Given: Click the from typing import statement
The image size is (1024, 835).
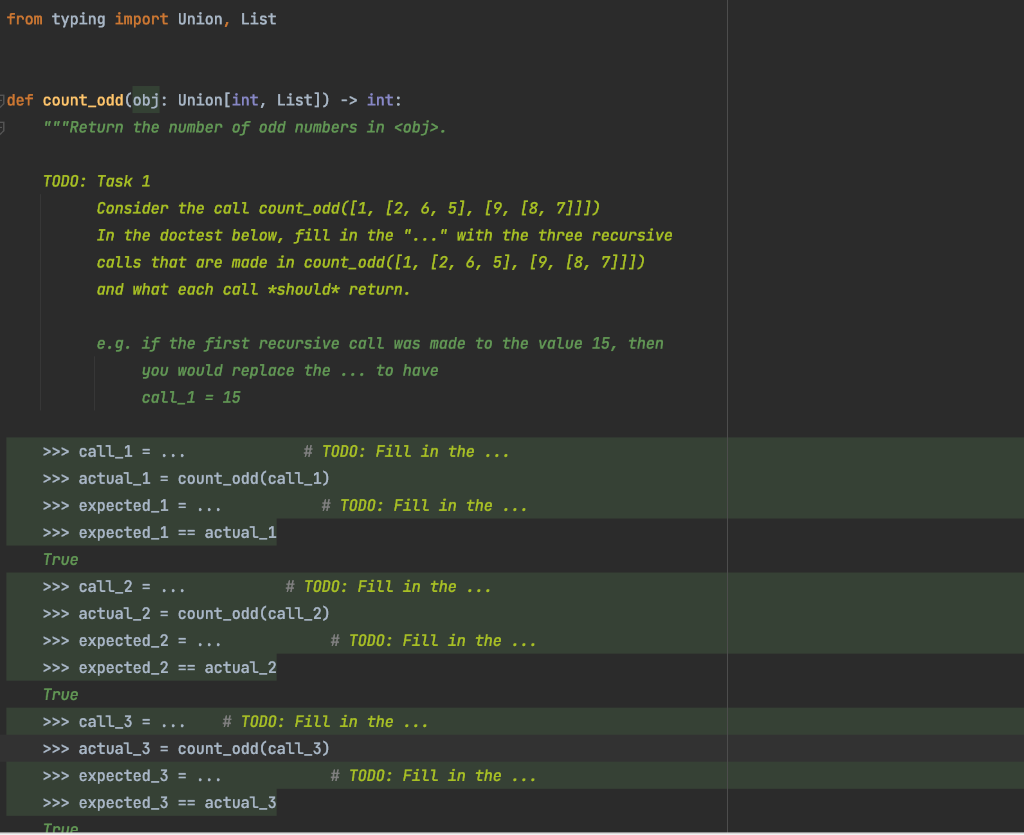Looking at the screenshot, I should click(x=90, y=18).
